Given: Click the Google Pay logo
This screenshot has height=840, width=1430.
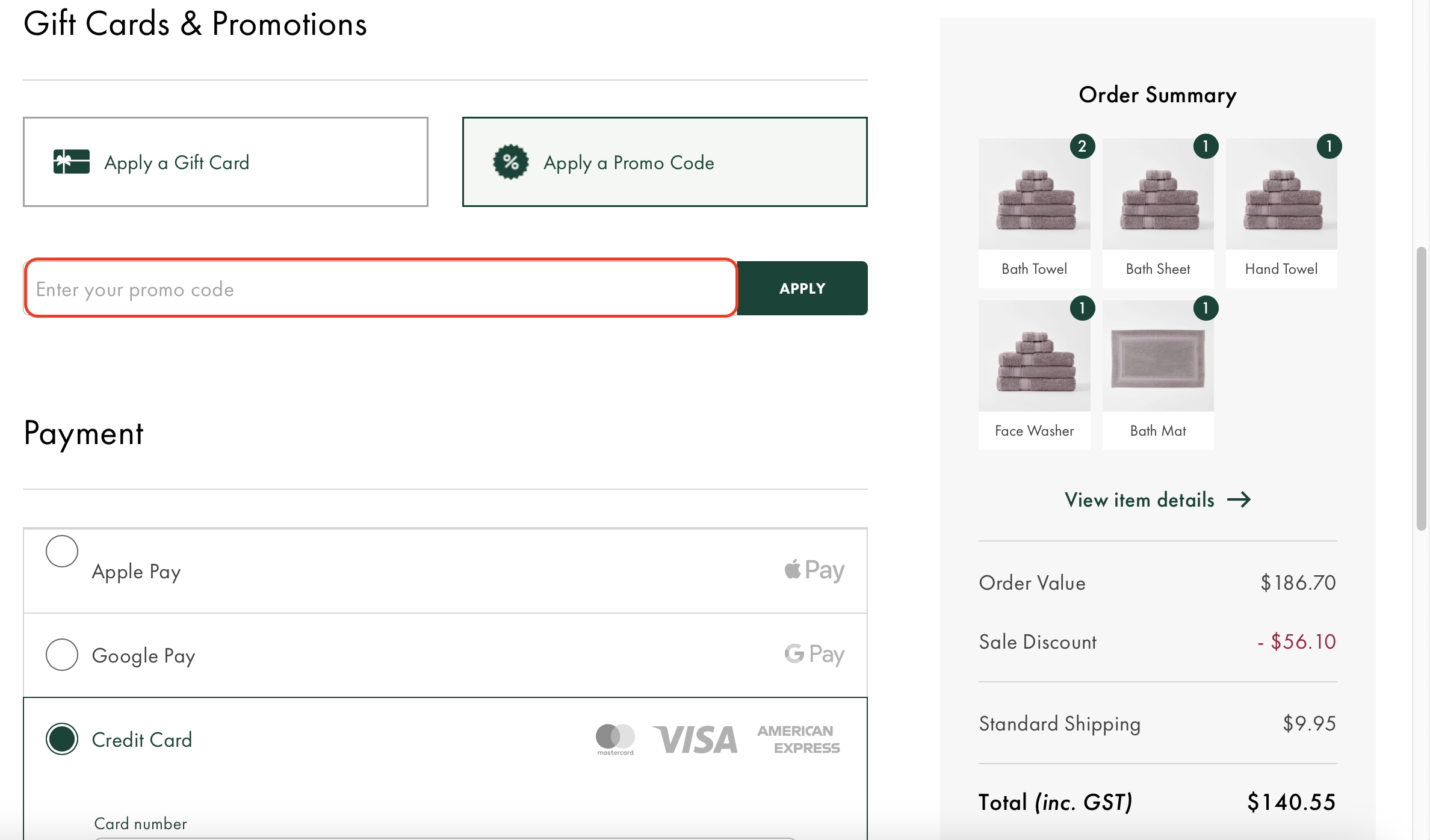Looking at the screenshot, I should click(814, 654).
